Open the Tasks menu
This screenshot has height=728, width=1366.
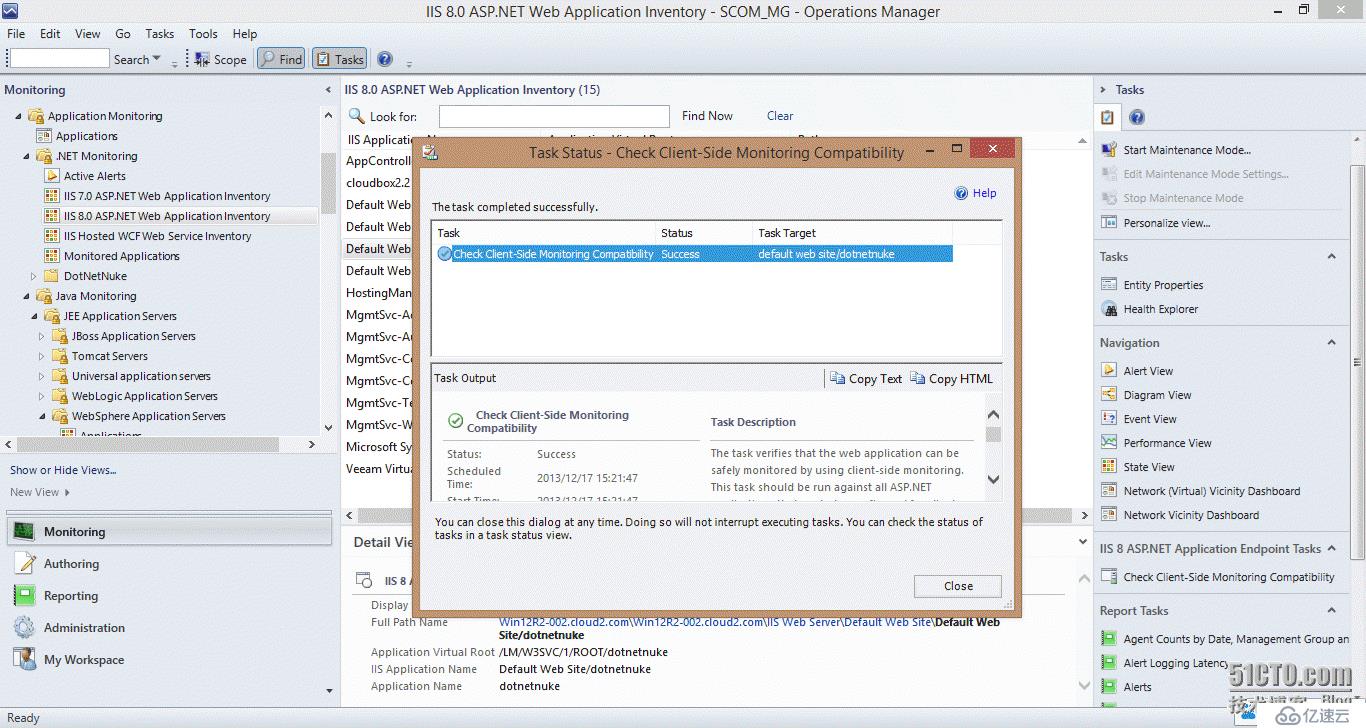pyautogui.click(x=160, y=34)
